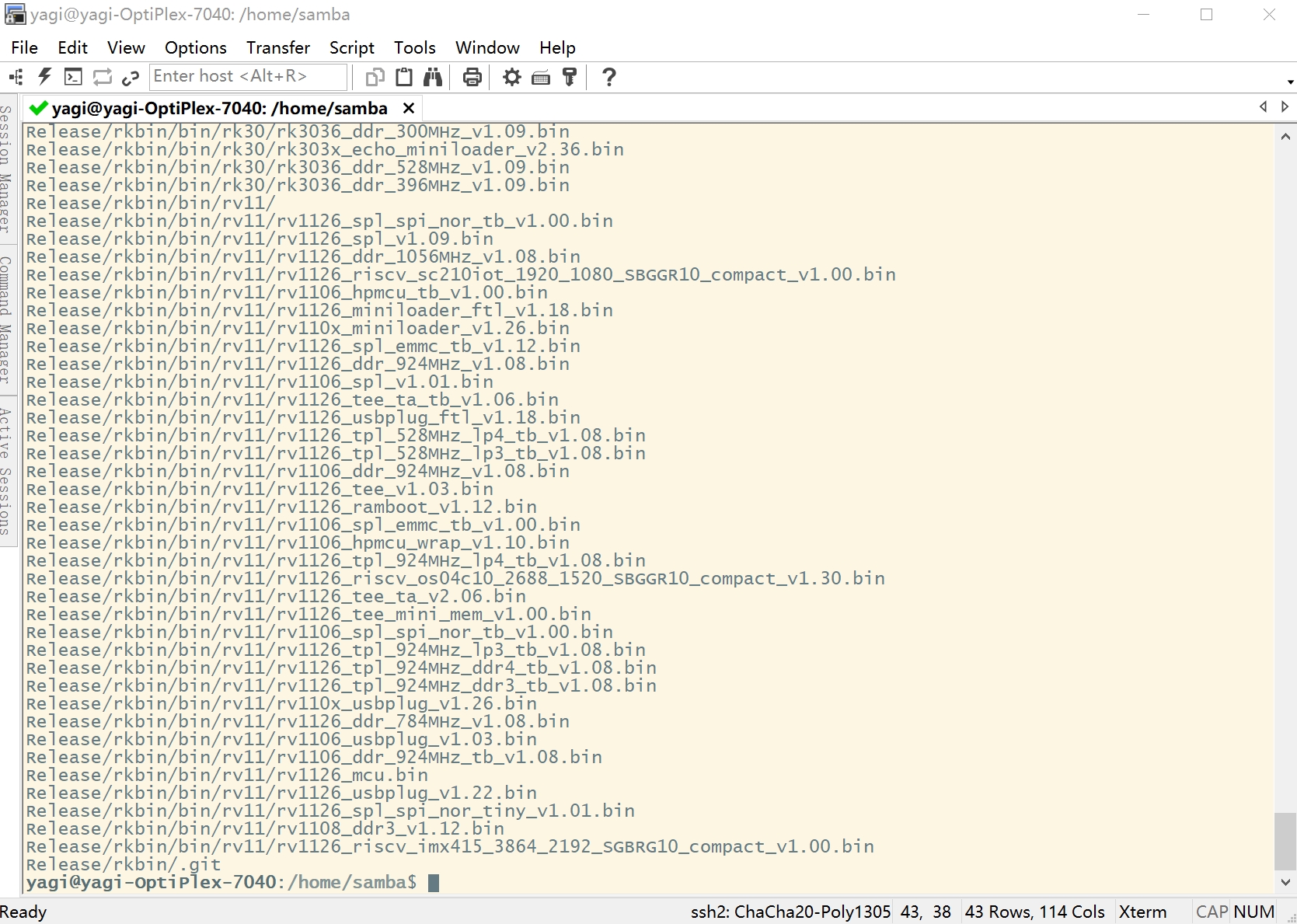Image resolution: width=1297 pixels, height=924 pixels.
Task: Open the Transfer menu
Action: tap(277, 47)
